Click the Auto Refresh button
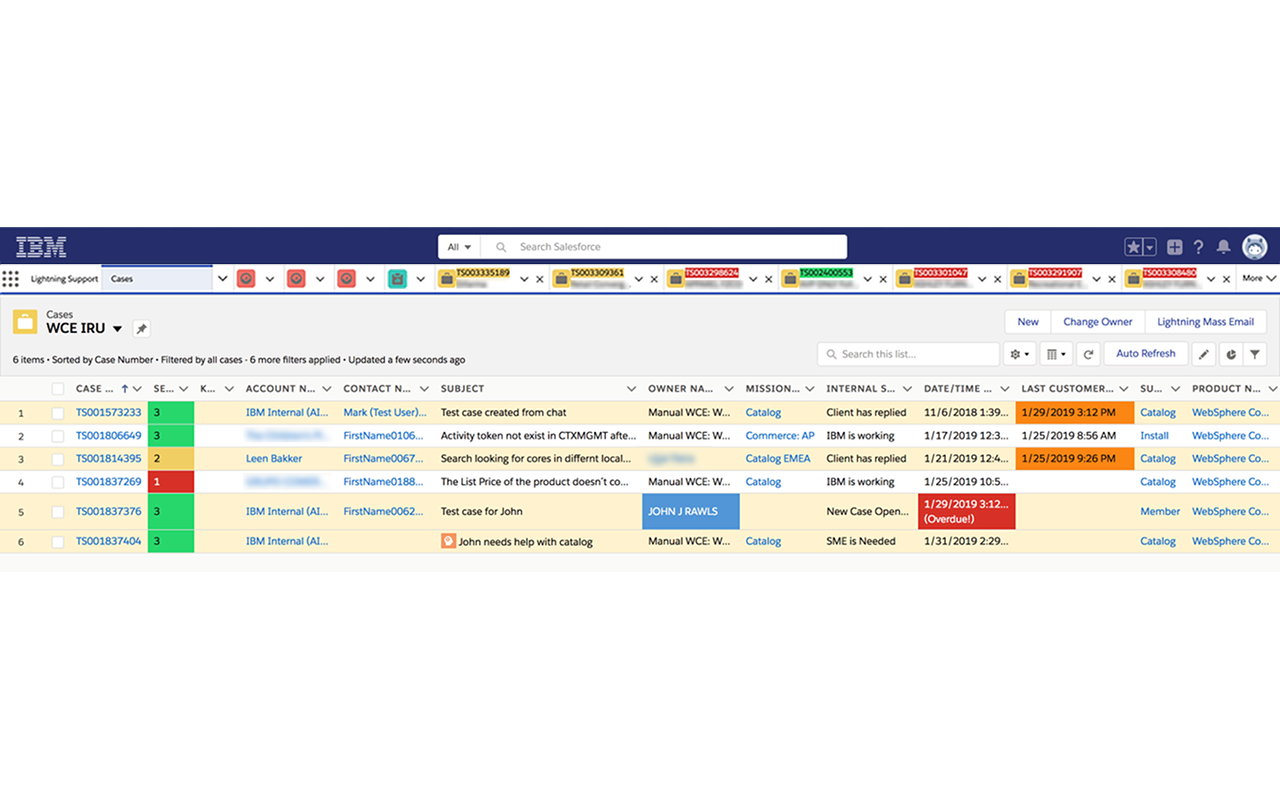The height and width of the screenshot is (800, 1280). (1145, 354)
